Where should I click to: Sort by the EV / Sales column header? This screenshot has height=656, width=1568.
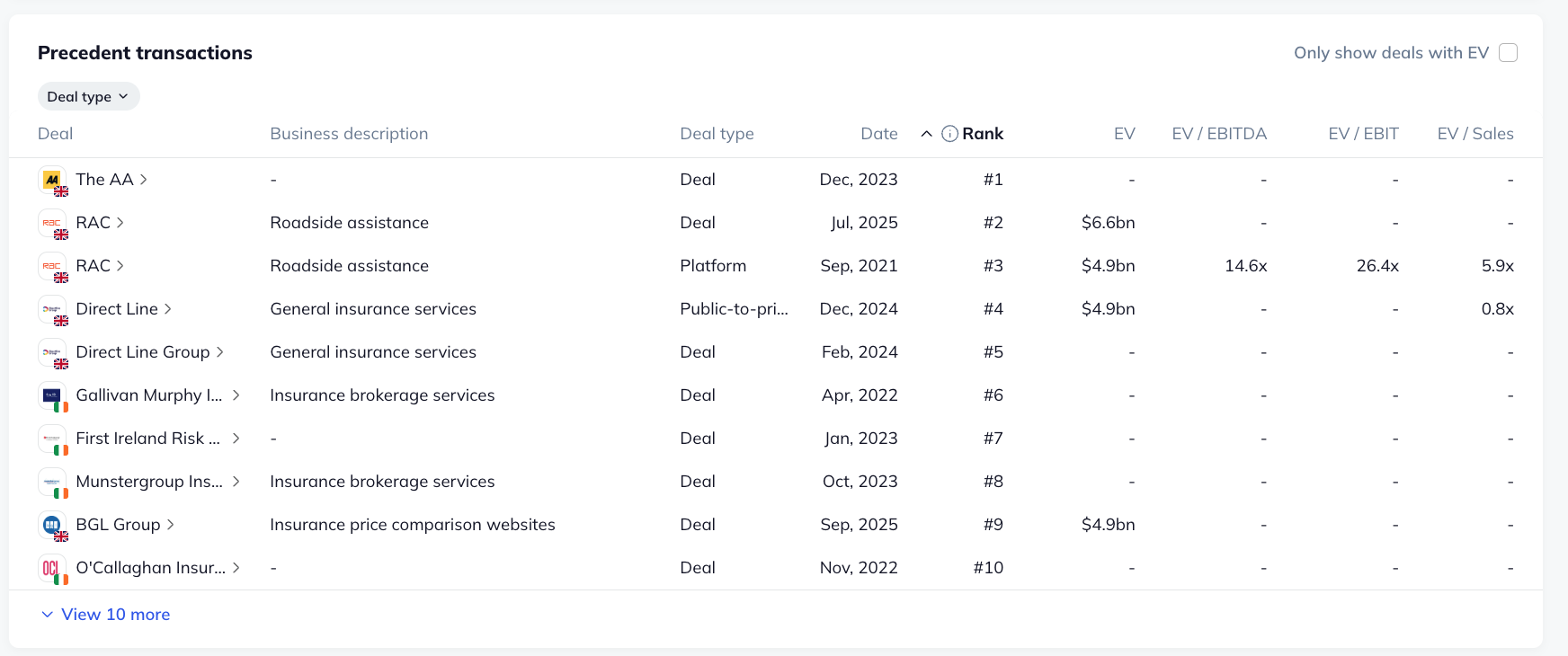(x=1474, y=134)
